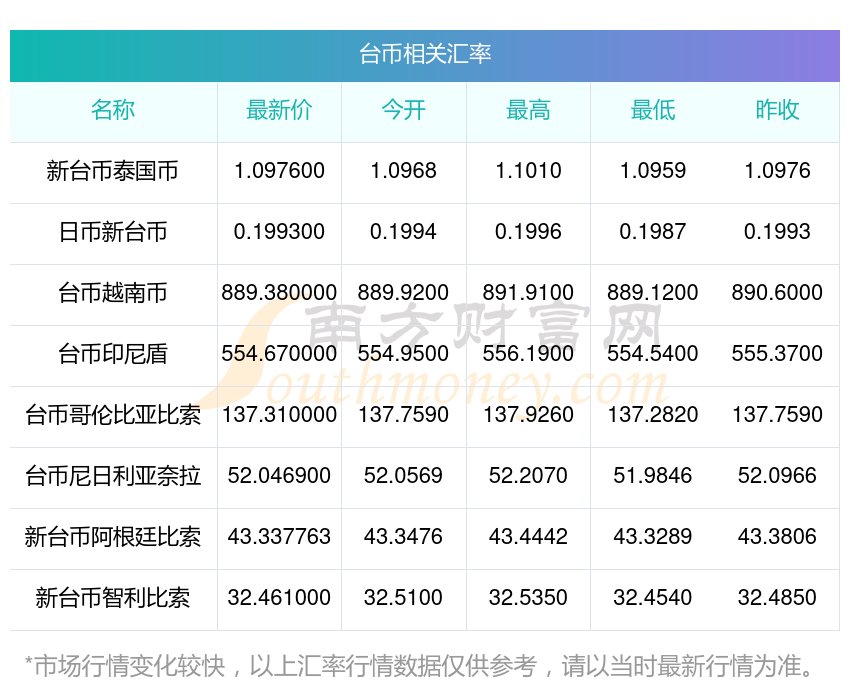Click previous close 43.3806
Viewport: 850px width, 698px height.
777,537
